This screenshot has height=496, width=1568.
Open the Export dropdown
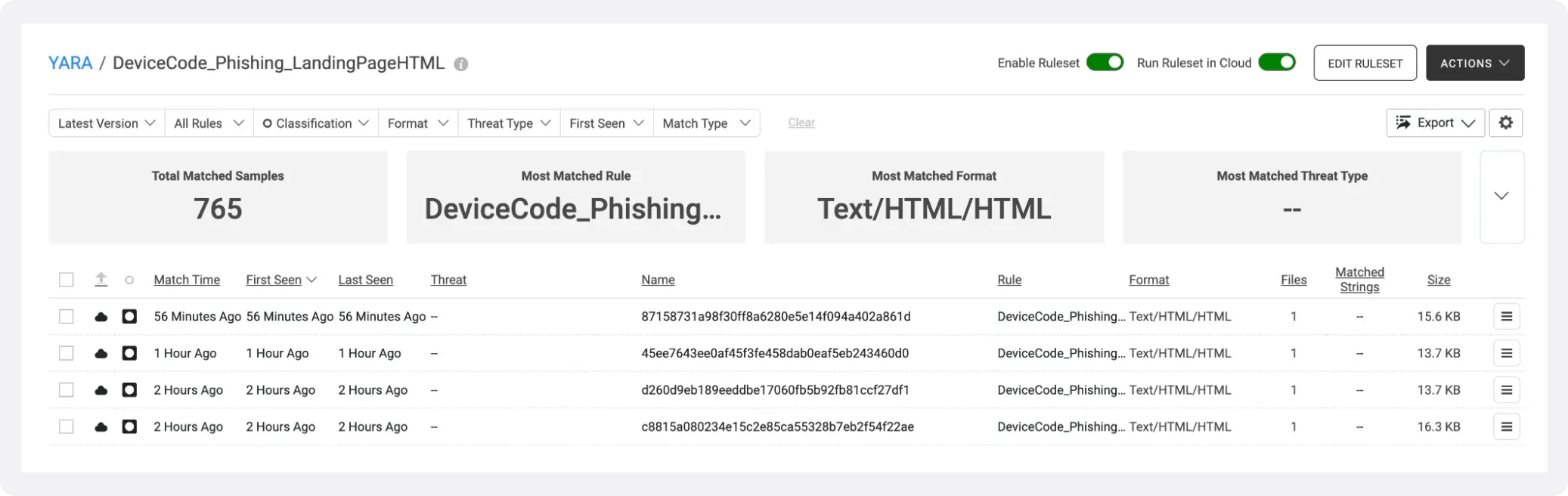[1435, 122]
